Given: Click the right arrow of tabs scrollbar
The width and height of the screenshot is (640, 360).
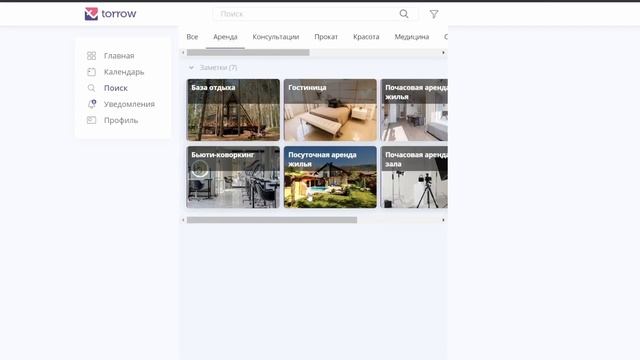Looking at the screenshot, I should 443,53.
